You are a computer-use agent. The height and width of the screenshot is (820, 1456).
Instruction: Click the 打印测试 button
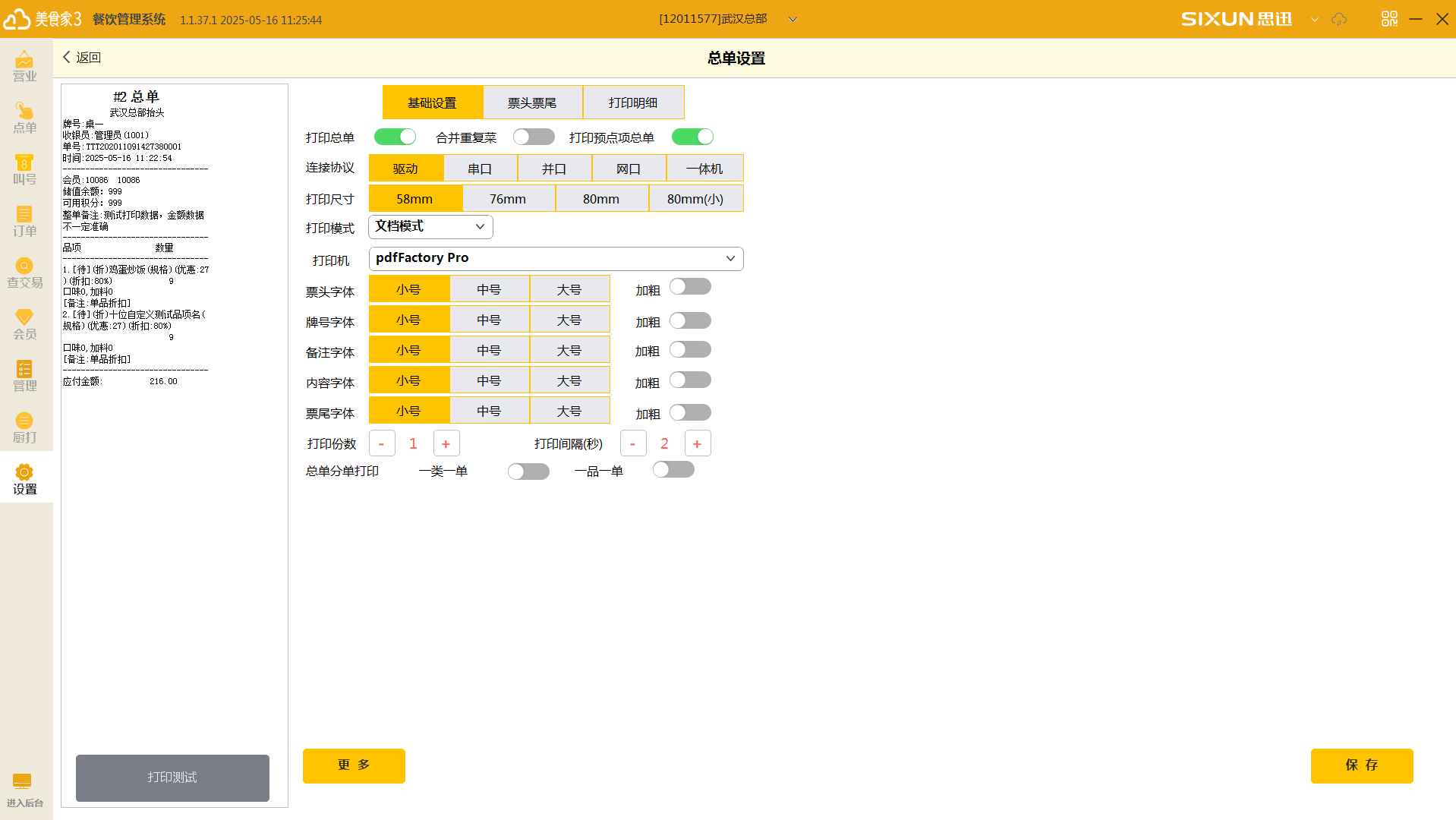click(x=172, y=777)
